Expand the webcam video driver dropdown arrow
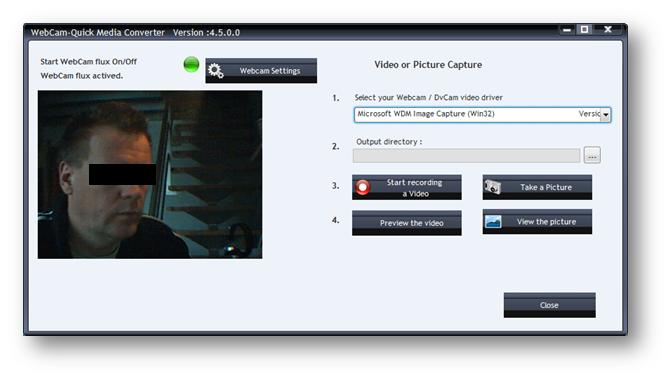This screenshot has height=379, width=672. 605,115
